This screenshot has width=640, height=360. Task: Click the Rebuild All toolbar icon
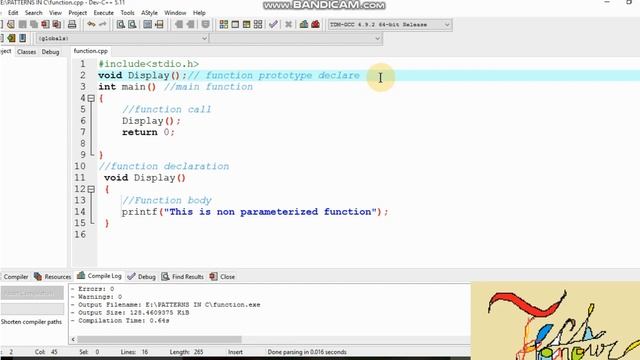(258, 24)
